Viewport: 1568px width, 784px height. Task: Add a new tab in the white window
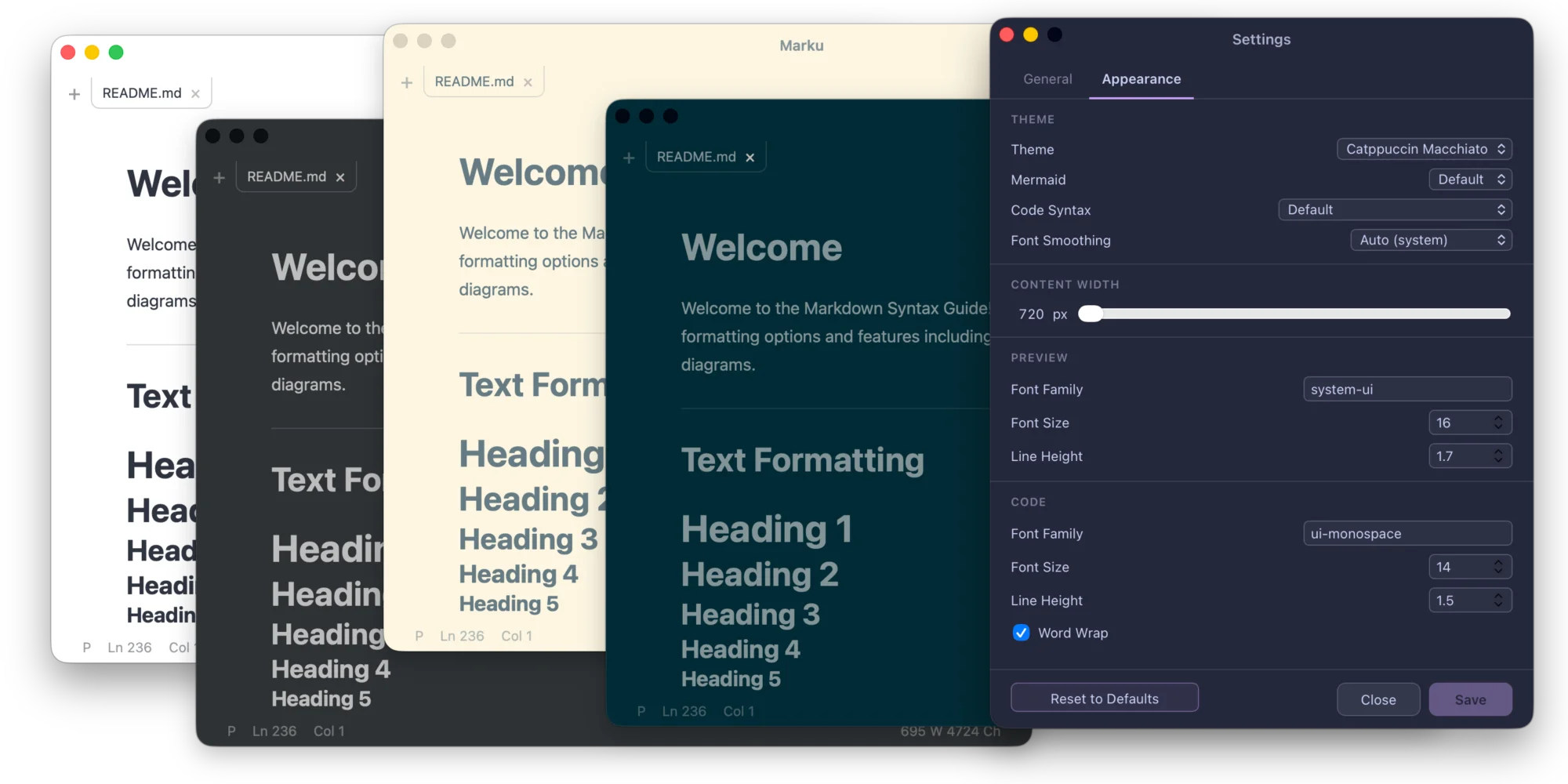coord(74,94)
